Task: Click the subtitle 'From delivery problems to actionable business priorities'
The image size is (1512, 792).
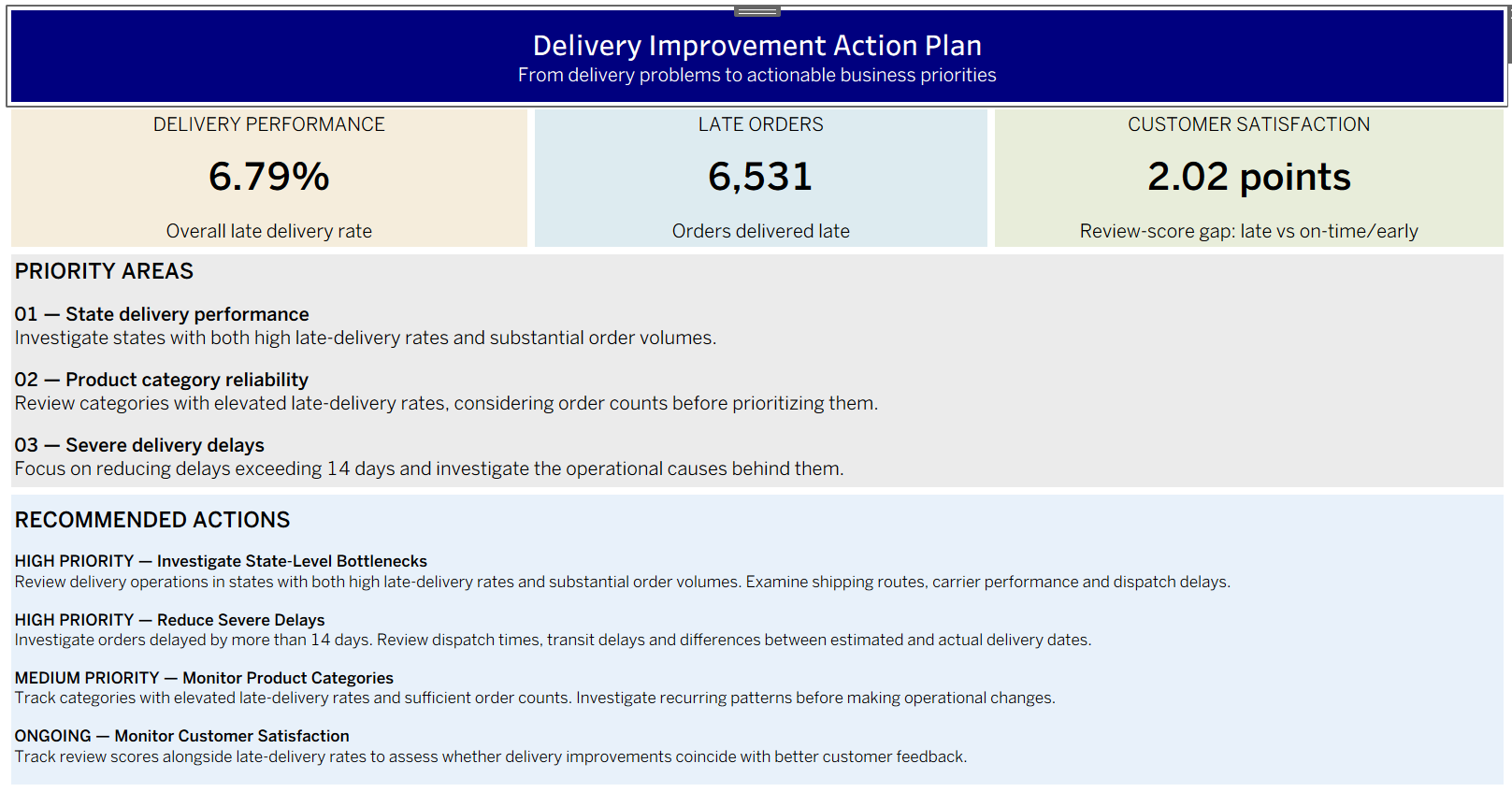Action: [x=757, y=75]
